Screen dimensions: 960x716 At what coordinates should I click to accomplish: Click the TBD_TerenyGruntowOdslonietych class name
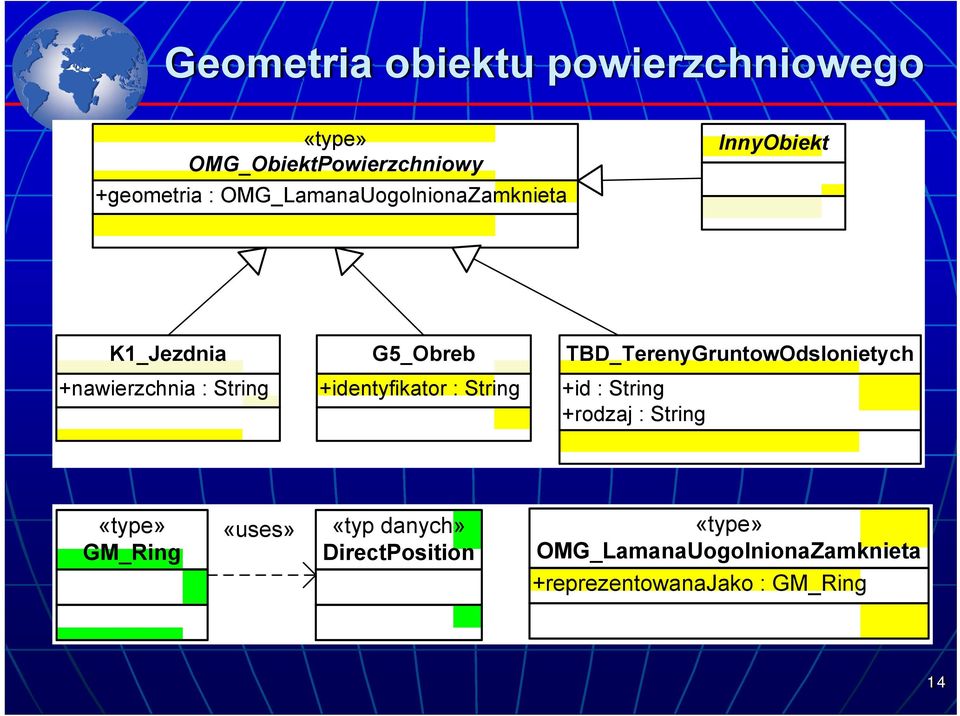pyautogui.click(x=740, y=353)
